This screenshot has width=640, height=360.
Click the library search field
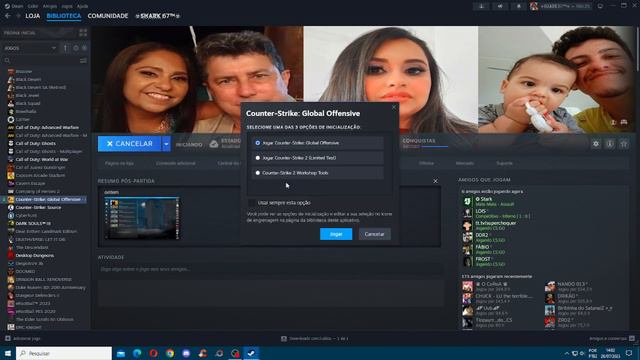click(x=41, y=60)
